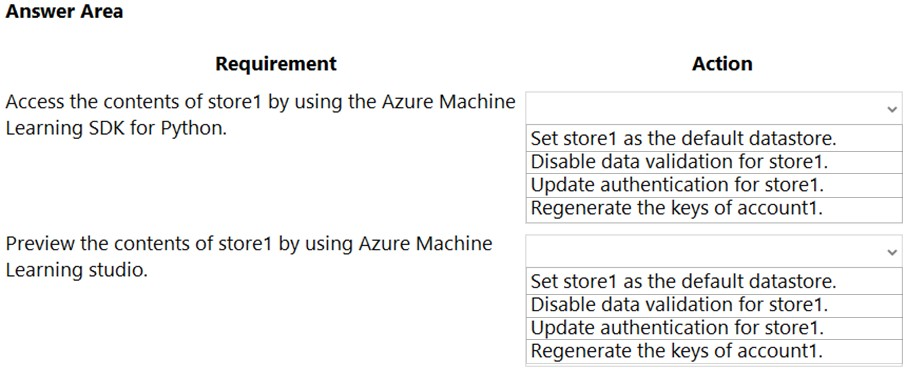This screenshot has height=370, width=906.
Task: Click the 'Action' column header
Action: [x=722, y=64]
